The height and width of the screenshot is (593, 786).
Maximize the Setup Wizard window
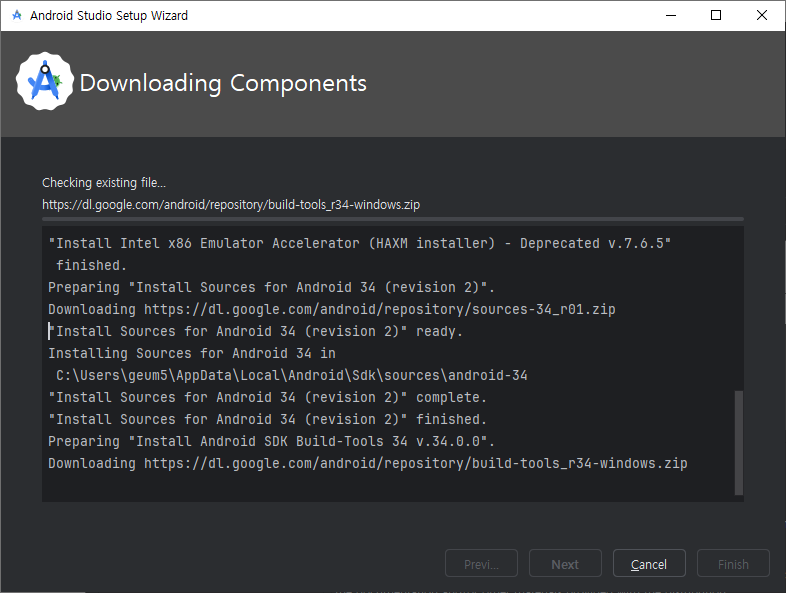[716, 16]
